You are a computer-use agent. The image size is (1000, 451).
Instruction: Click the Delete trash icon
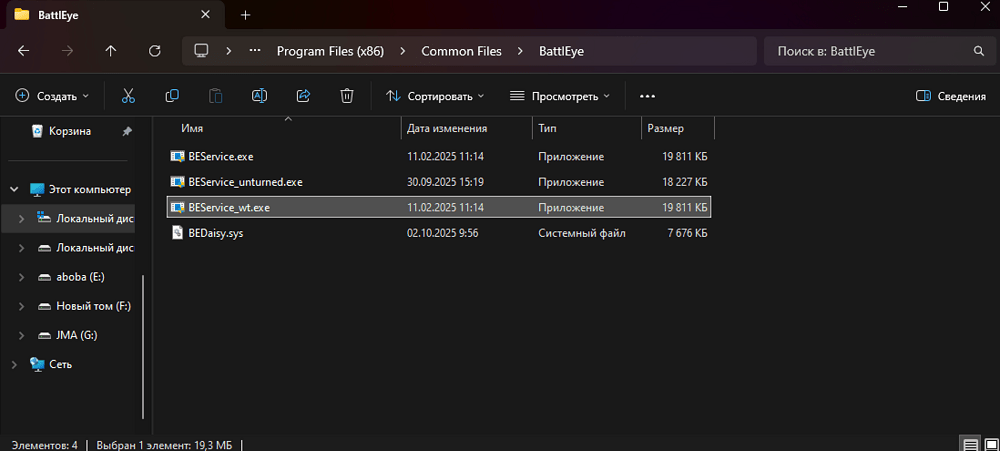[x=347, y=96]
